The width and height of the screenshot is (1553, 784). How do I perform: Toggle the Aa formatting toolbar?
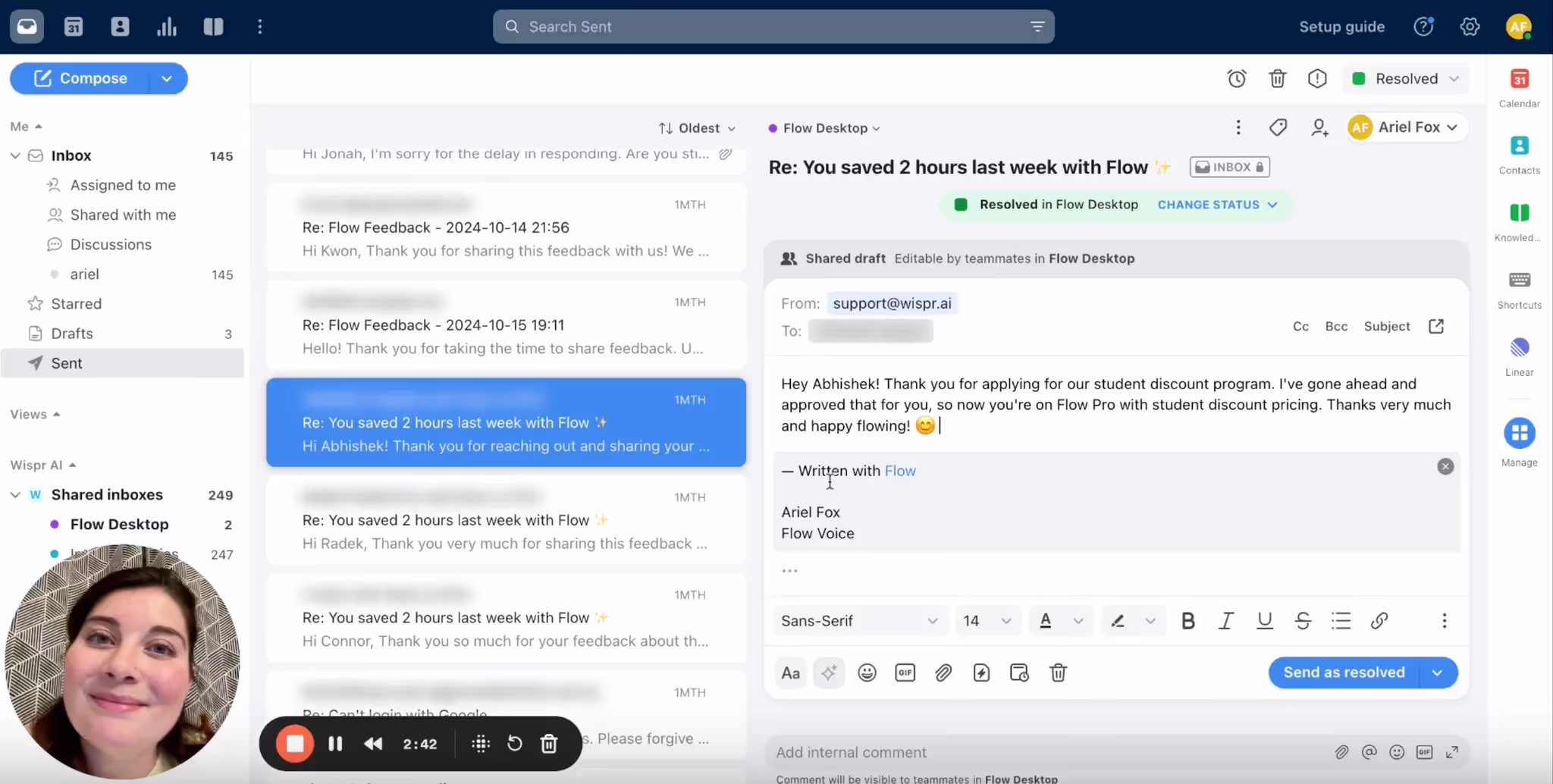click(x=790, y=673)
